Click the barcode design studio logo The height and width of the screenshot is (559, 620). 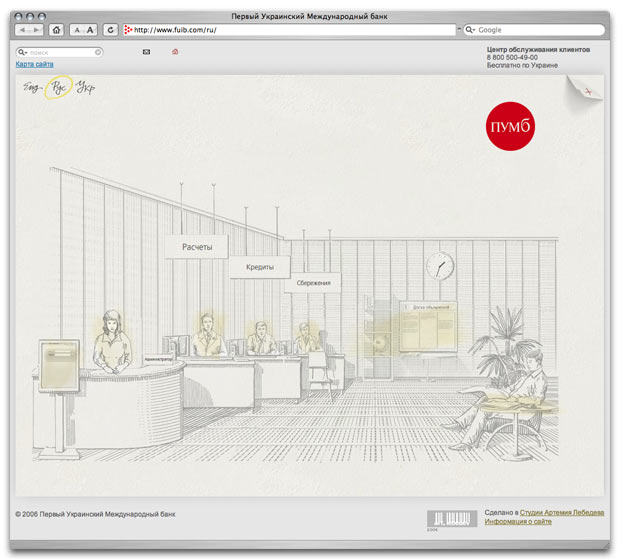tap(446, 518)
